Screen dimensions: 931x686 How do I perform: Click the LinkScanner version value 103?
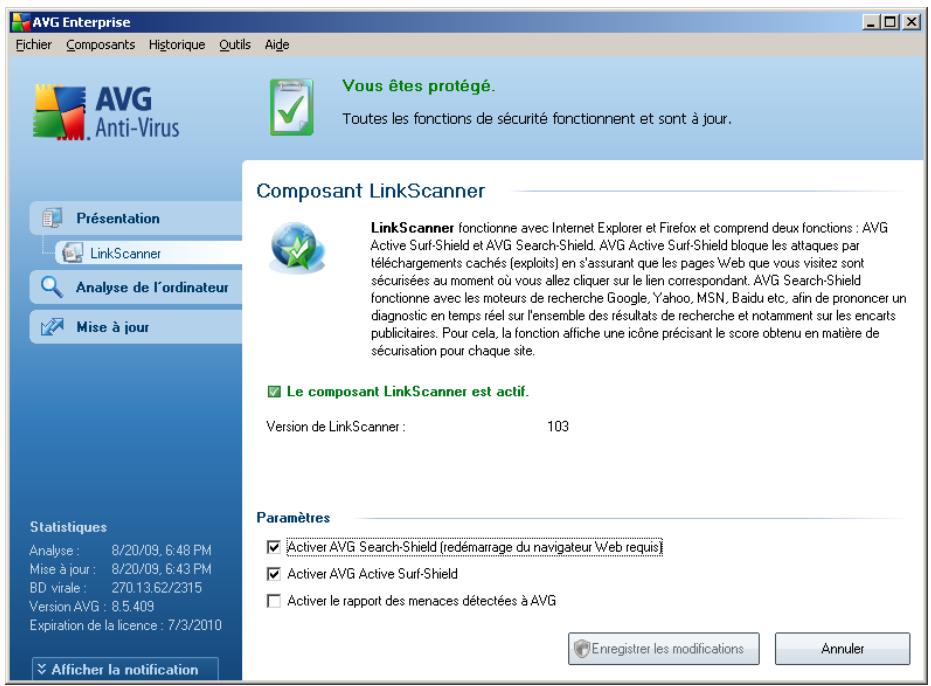(x=558, y=426)
